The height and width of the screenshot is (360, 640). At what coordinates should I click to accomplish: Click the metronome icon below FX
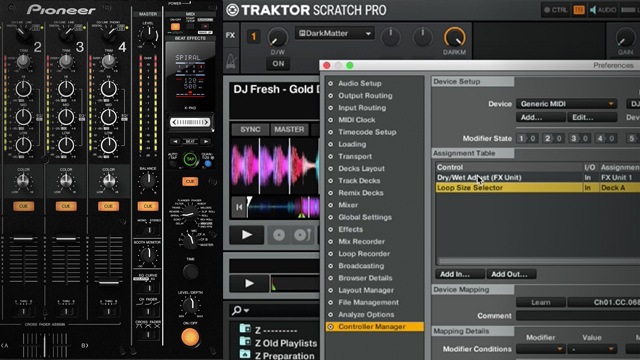tap(231, 61)
